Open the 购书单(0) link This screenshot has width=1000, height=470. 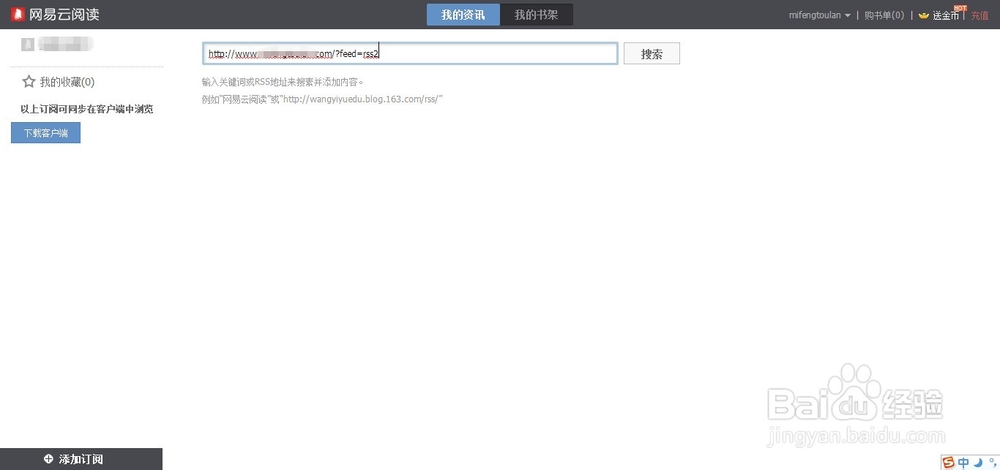(884, 15)
